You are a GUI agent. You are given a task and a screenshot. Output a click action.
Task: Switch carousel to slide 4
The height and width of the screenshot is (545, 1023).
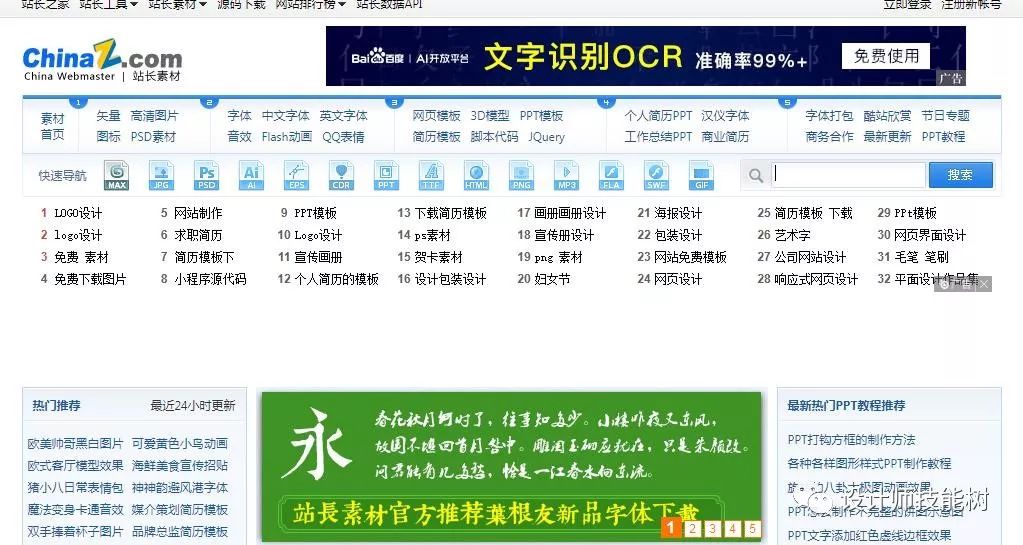pyautogui.click(x=733, y=529)
